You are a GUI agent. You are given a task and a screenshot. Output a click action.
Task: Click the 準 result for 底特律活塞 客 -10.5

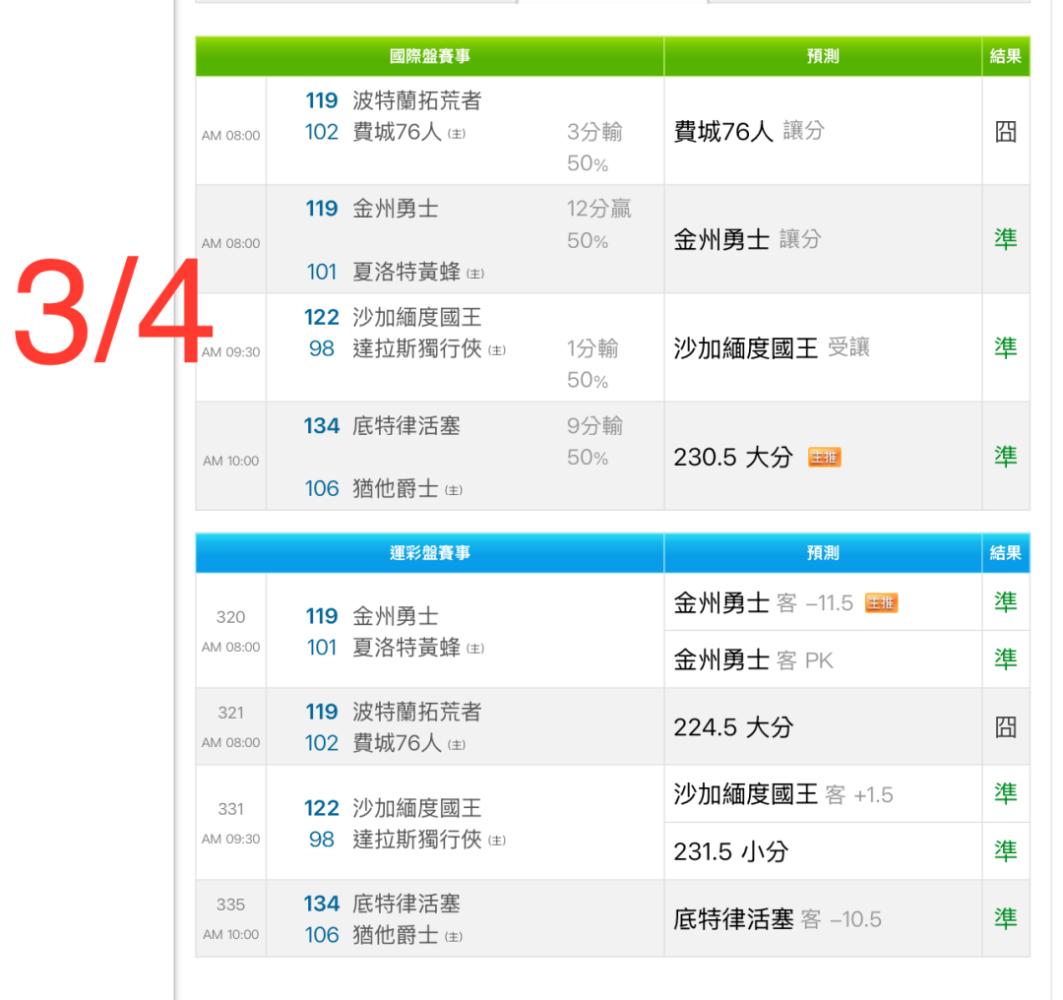pos(1005,919)
